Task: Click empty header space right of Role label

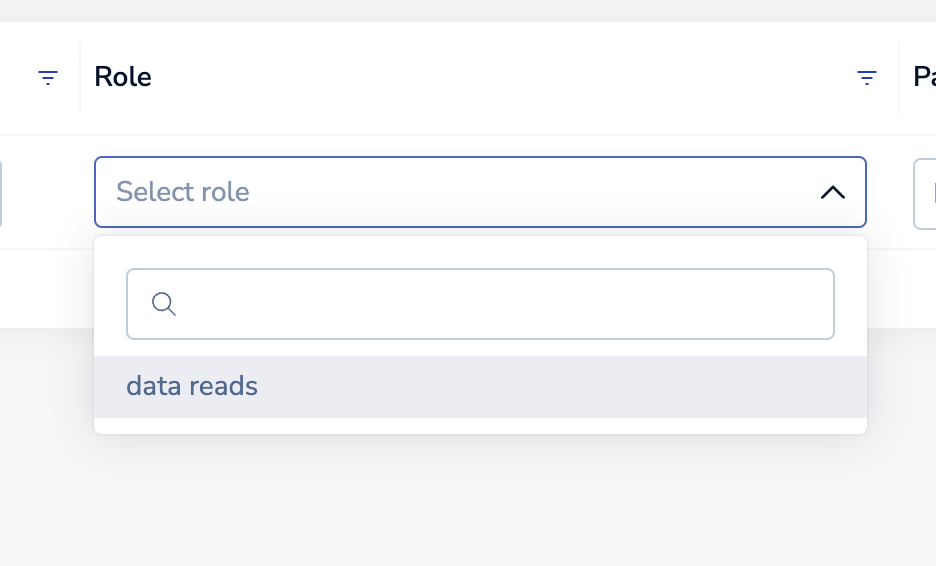Action: tap(500, 77)
